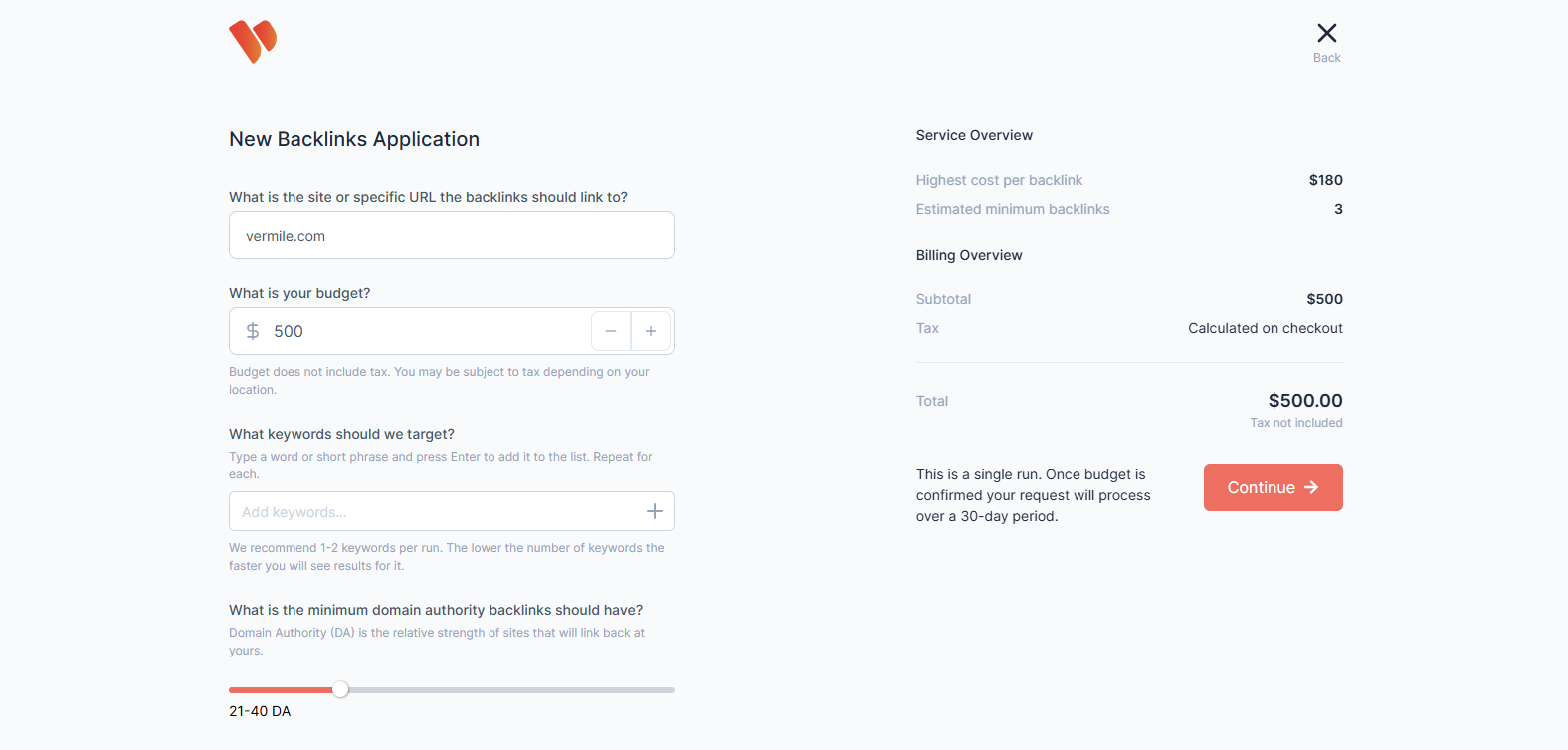Click the 21-40 DA label
This screenshot has height=750, width=1568.
(260, 711)
